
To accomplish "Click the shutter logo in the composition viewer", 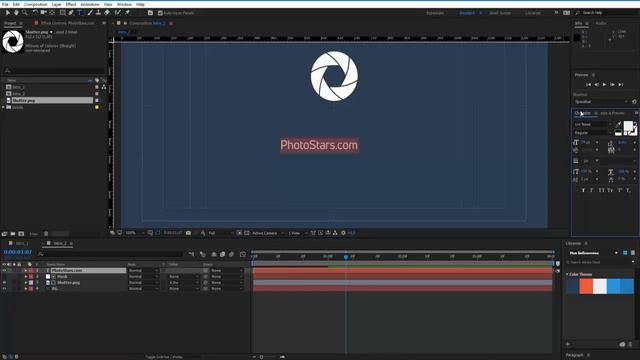I will pos(334,76).
